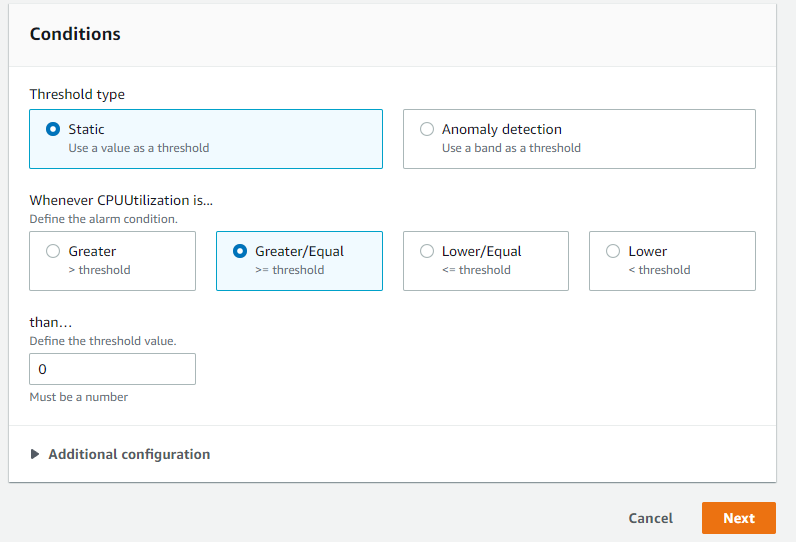Select the Static threshold radio button
This screenshot has height=542, width=796.
coord(53,129)
